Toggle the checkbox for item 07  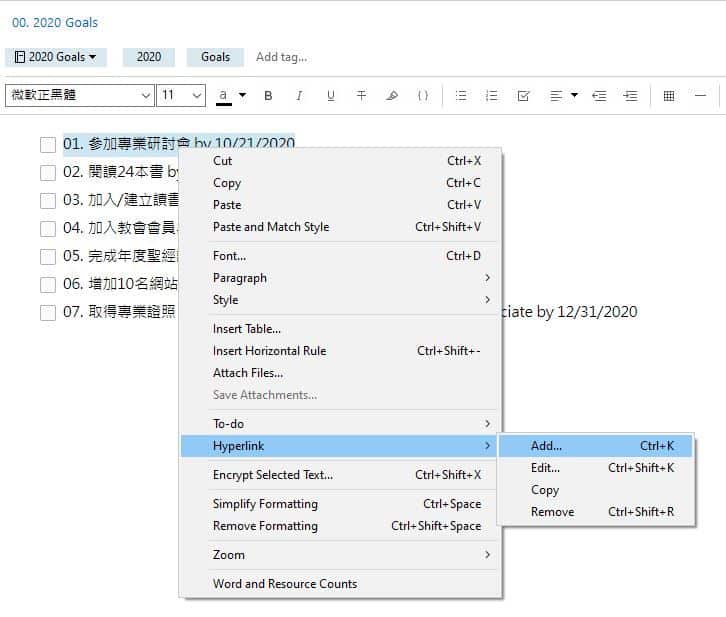48,312
